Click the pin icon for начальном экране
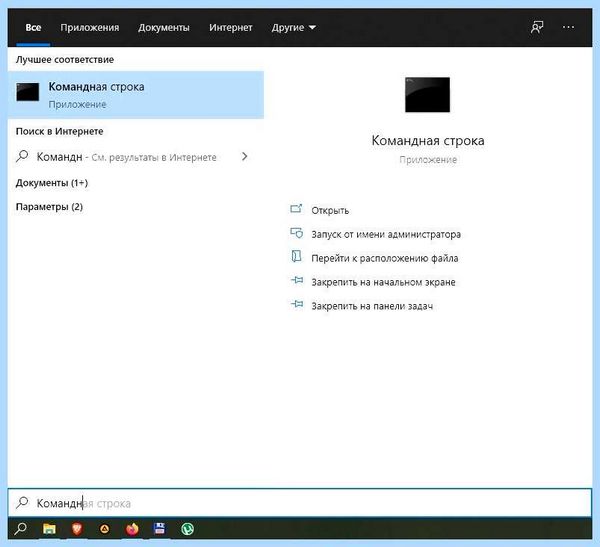Viewport: 600px width, 547px height. pos(297,281)
